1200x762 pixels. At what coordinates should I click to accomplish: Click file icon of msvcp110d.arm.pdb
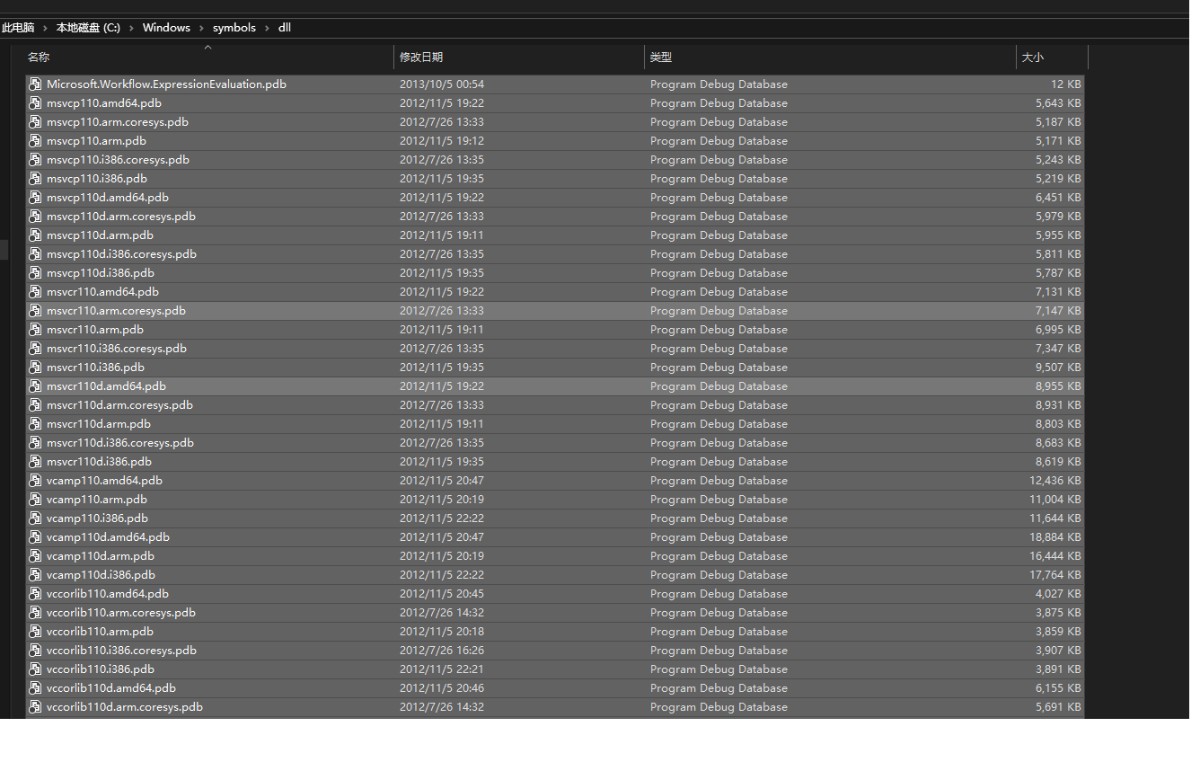point(35,235)
